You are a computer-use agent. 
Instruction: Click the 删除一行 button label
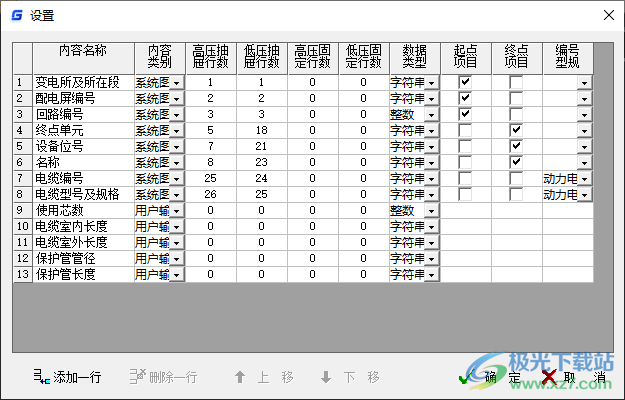pos(173,377)
